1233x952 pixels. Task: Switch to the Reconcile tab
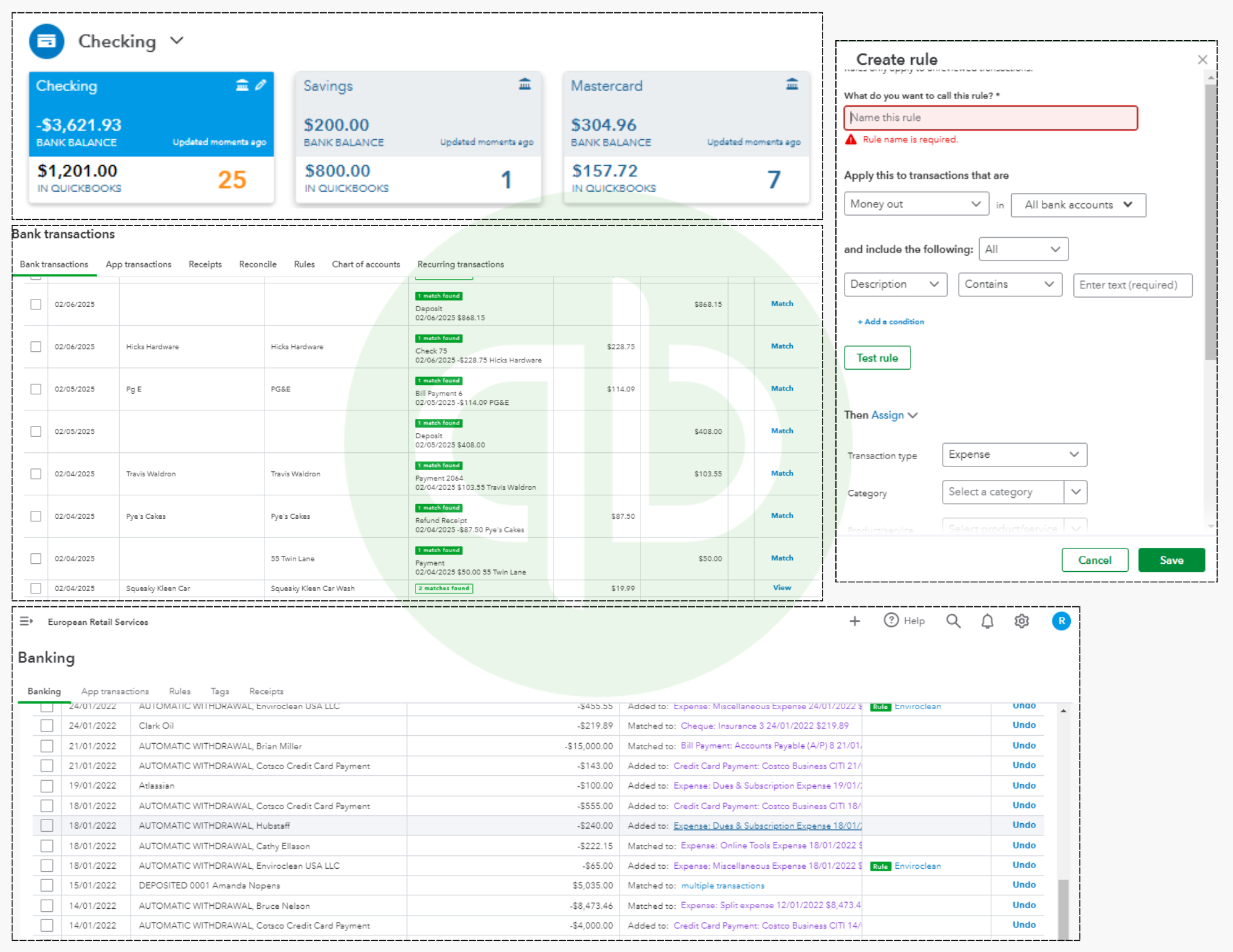point(258,264)
